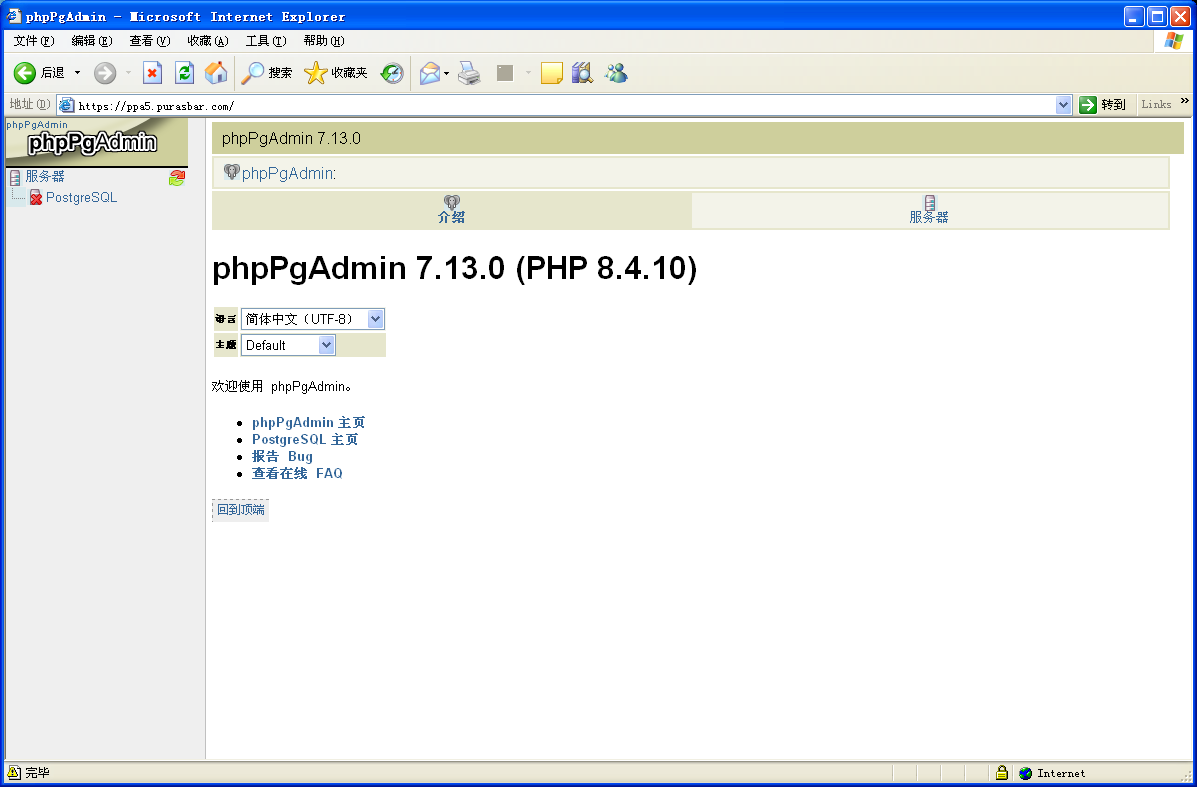Open the 收藏 (Favorites) menu
This screenshot has height=787, width=1197.
pyautogui.click(x=208, y=41)
